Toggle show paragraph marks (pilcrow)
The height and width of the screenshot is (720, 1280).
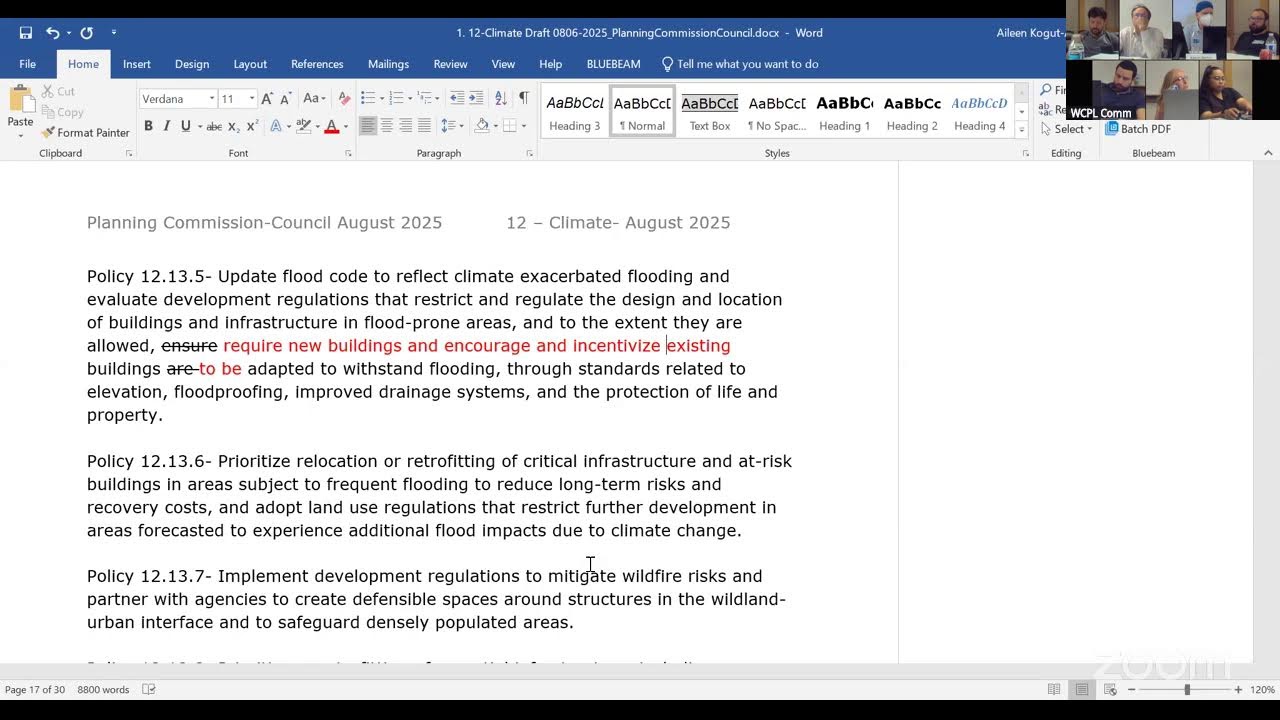[523, 98]
